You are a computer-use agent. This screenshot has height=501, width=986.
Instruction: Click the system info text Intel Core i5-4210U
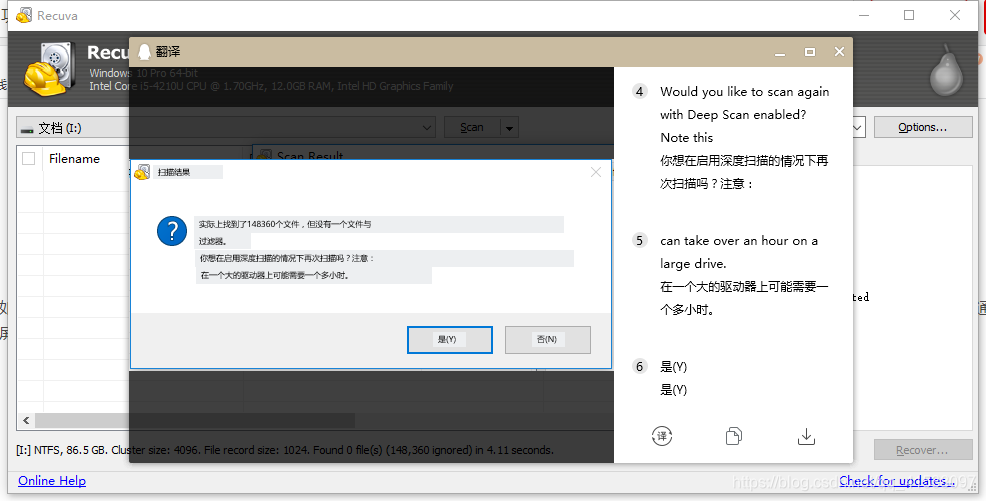(271, 86)
